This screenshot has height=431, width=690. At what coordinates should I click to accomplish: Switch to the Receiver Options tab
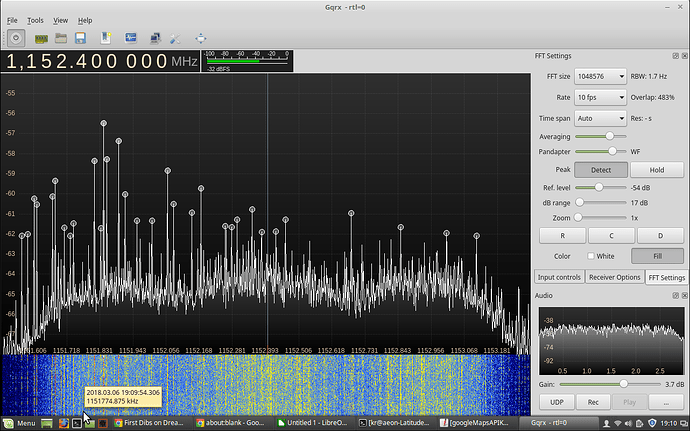tap(614, 277)
